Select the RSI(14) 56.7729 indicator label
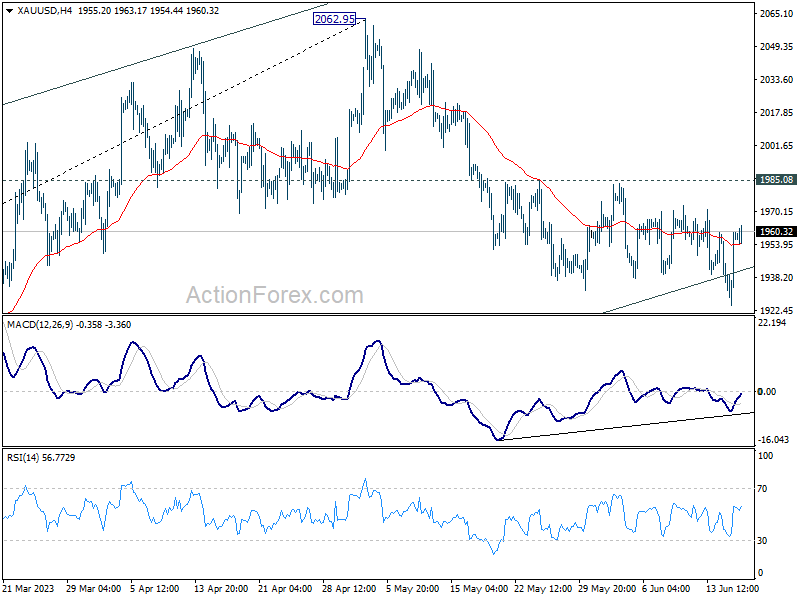The height and width of the screenshot is (600, 800). [41, 458]
